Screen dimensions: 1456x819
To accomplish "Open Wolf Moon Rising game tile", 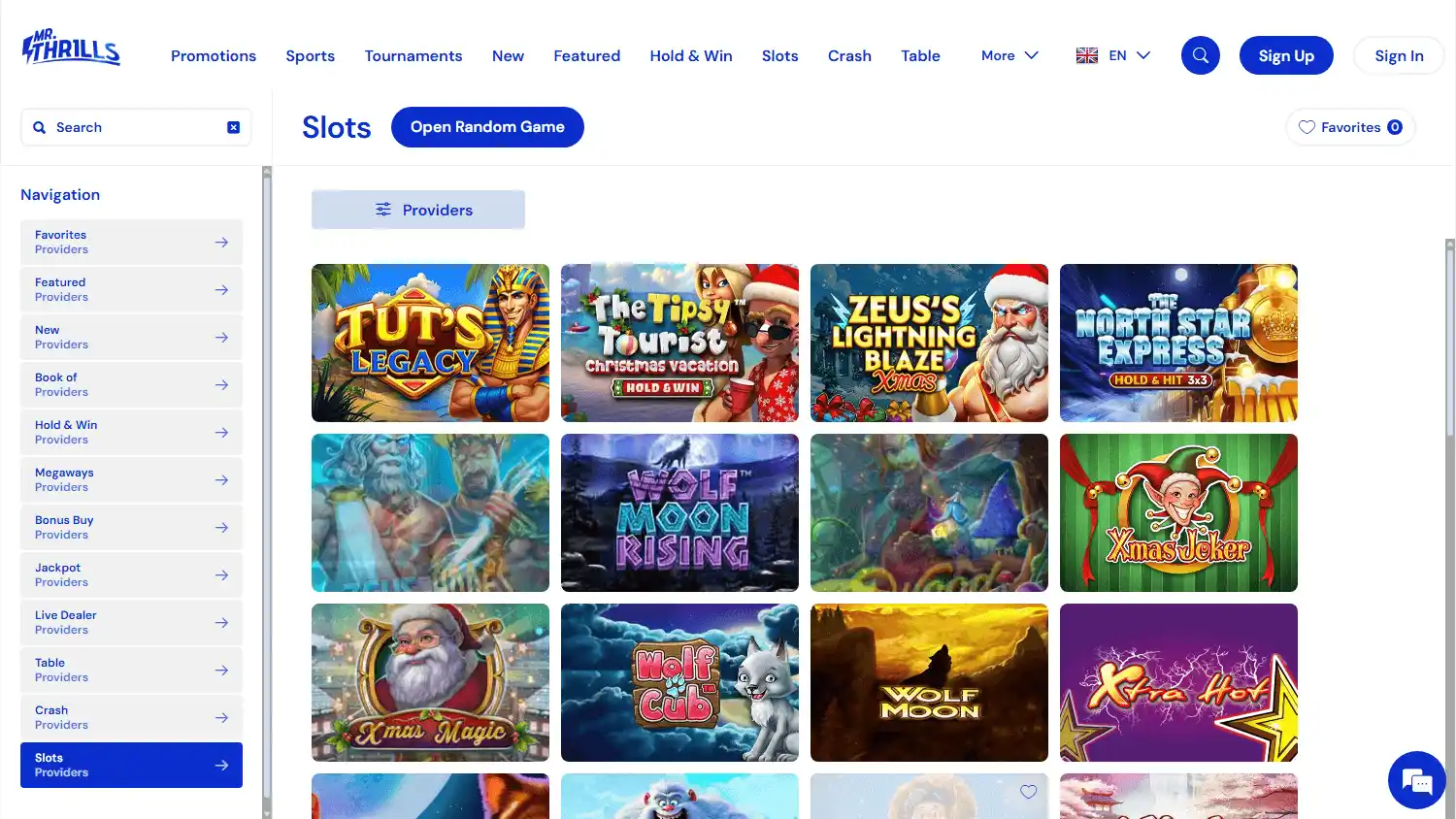I will click(679, 512).
